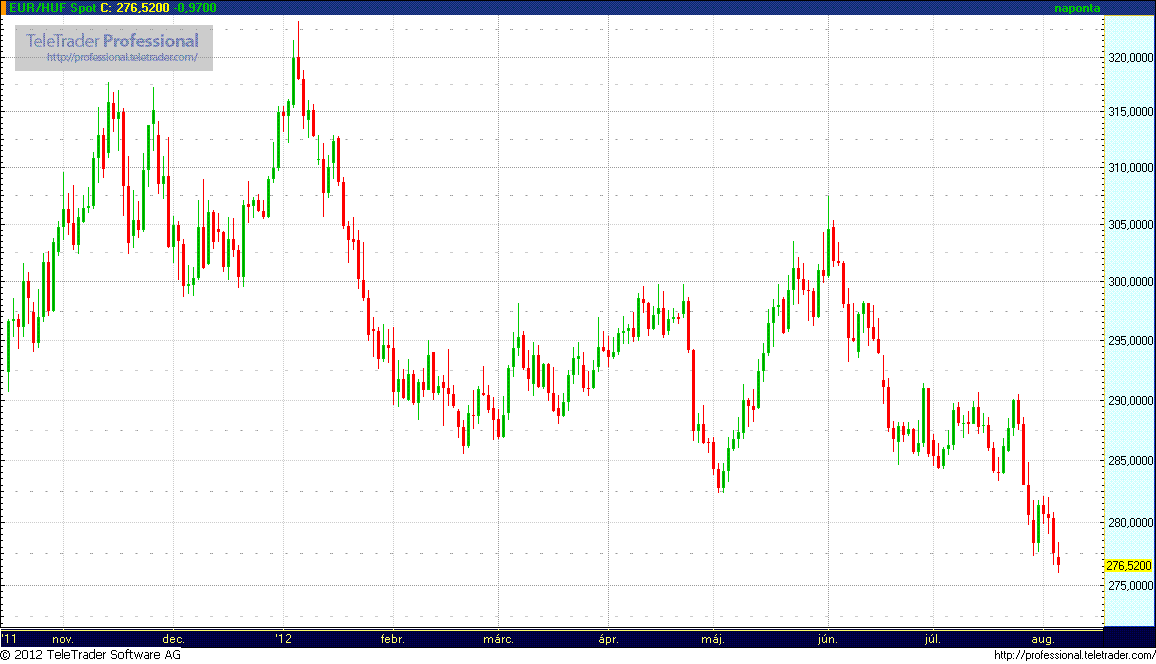
Task: Click the 2012 TeleTrader Software AG copyright text
Action: [x=91, y=655]
